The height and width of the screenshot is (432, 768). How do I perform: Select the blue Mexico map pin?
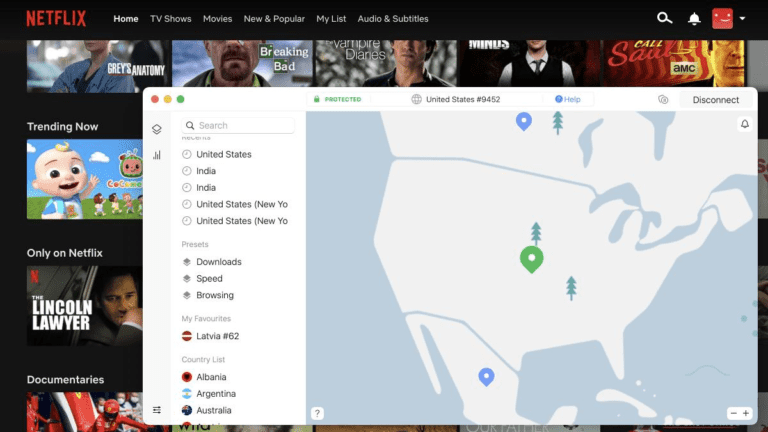click(x=486, y=376)
